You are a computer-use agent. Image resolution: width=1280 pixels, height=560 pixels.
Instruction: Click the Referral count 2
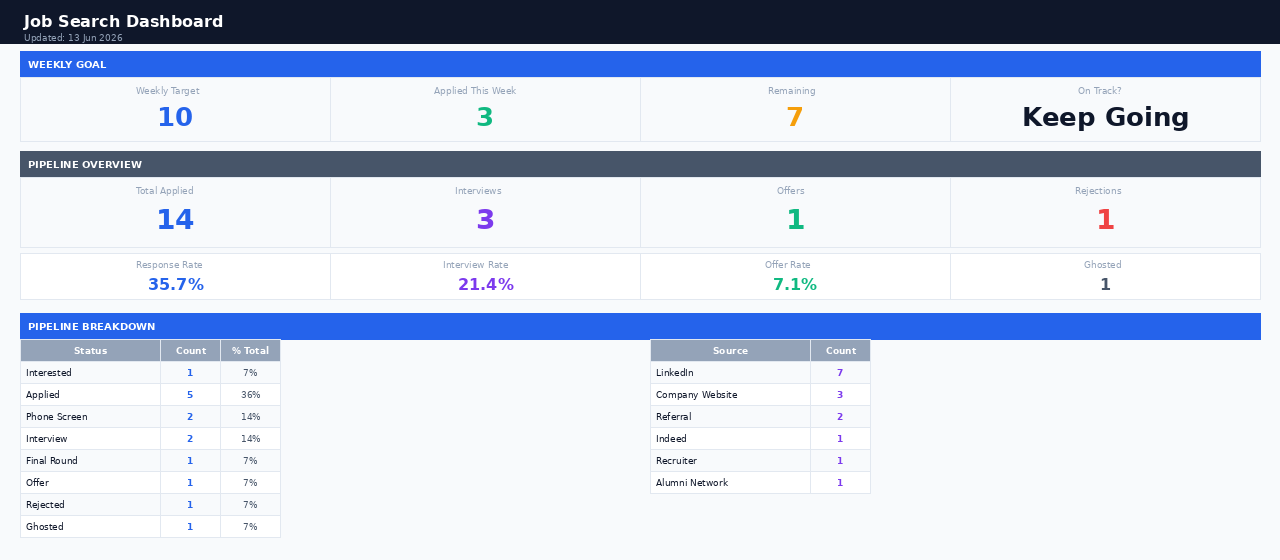(840, 416)
